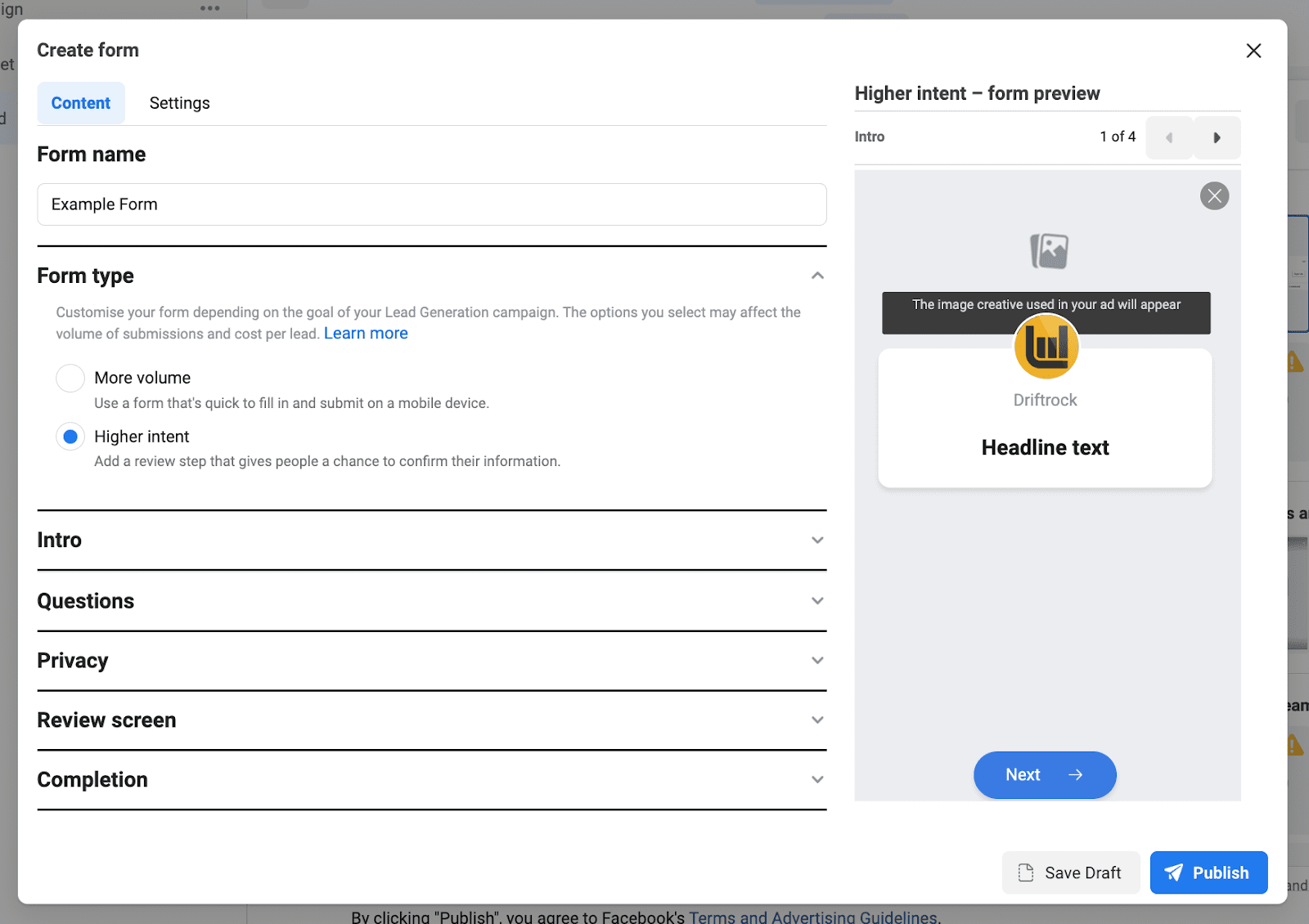
Task: Select the More volume radio button
Action: [70, 379]
